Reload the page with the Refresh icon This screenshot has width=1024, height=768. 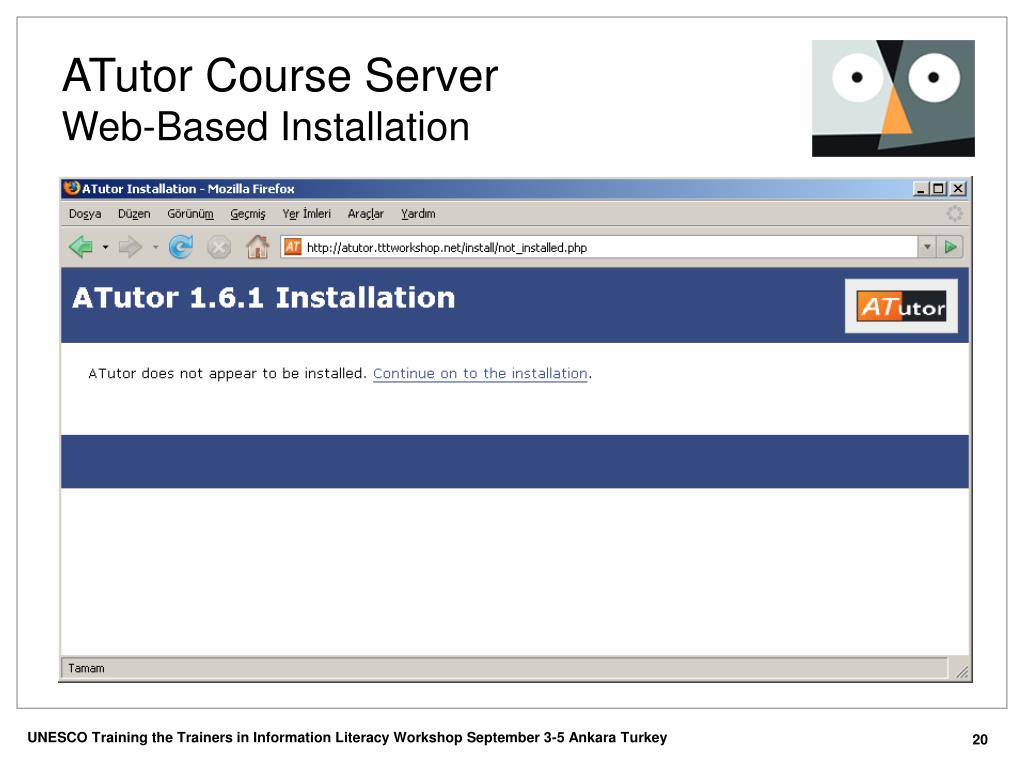180,247
